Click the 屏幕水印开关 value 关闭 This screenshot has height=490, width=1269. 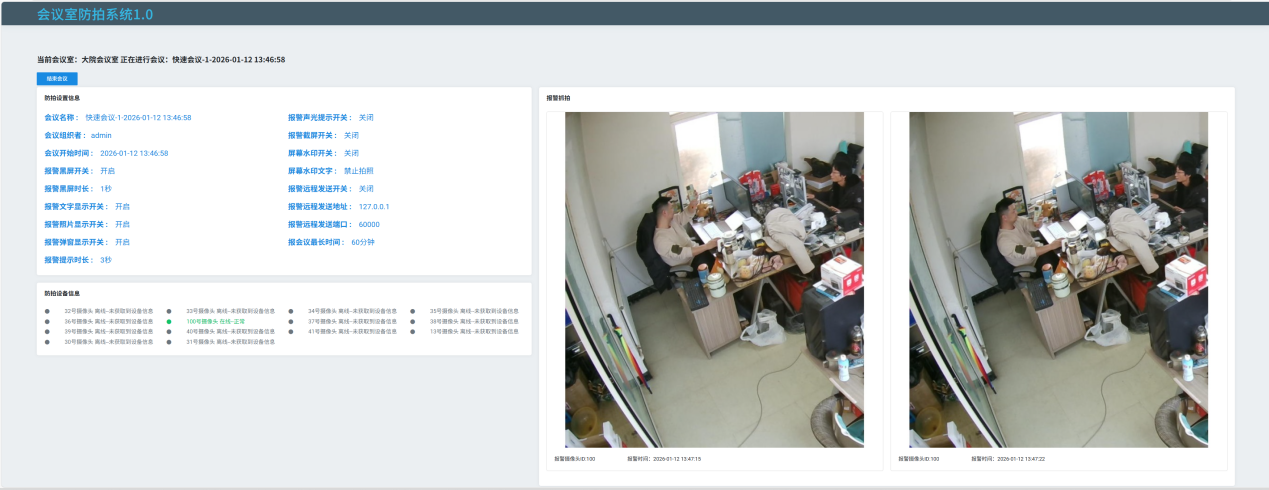pos(351,153)
